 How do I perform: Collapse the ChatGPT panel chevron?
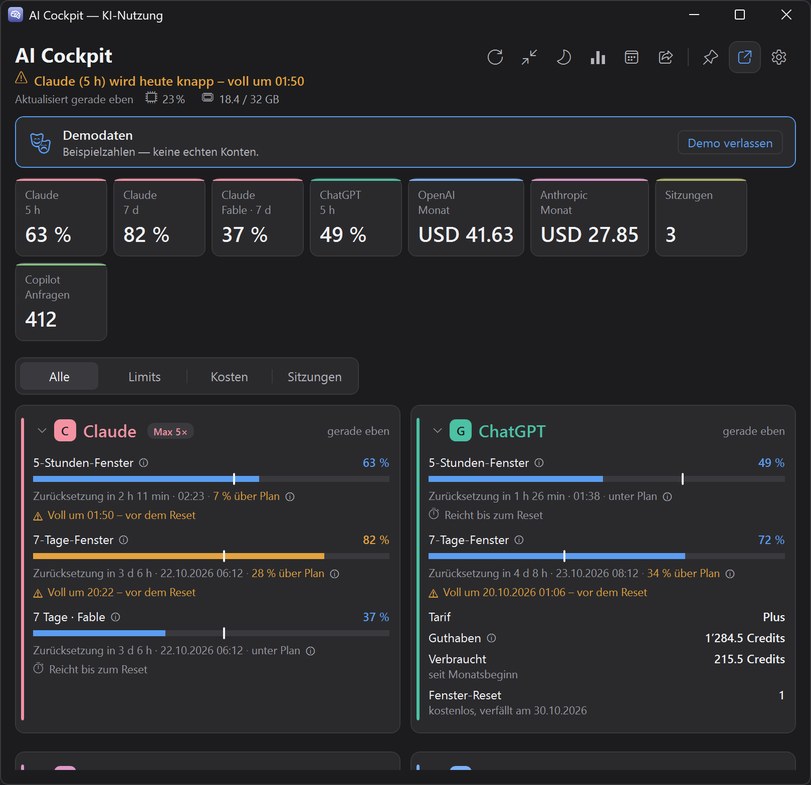(x=437, y=431)
